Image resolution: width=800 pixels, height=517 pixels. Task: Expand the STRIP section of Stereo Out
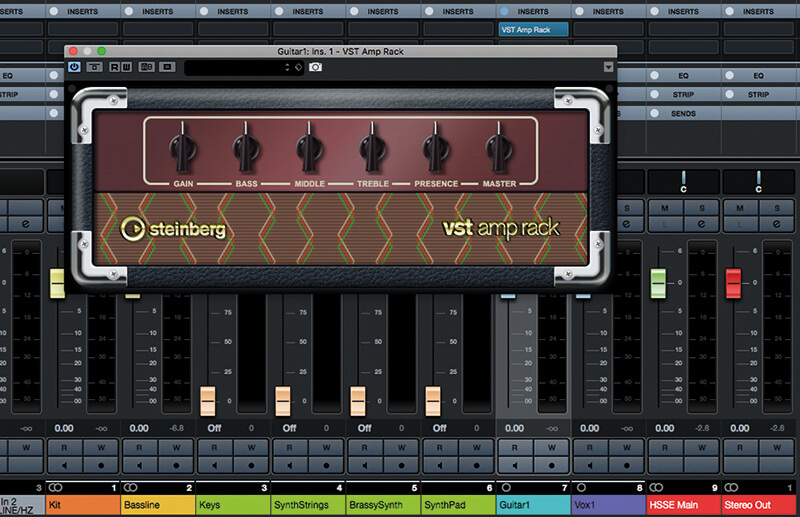coord(759,94)
